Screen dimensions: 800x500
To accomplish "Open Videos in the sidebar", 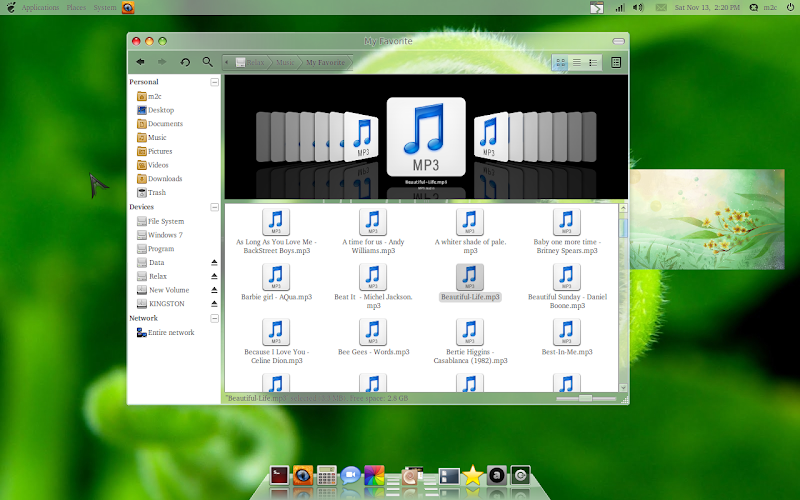I will pyautogui.click(x=153, y=165).
